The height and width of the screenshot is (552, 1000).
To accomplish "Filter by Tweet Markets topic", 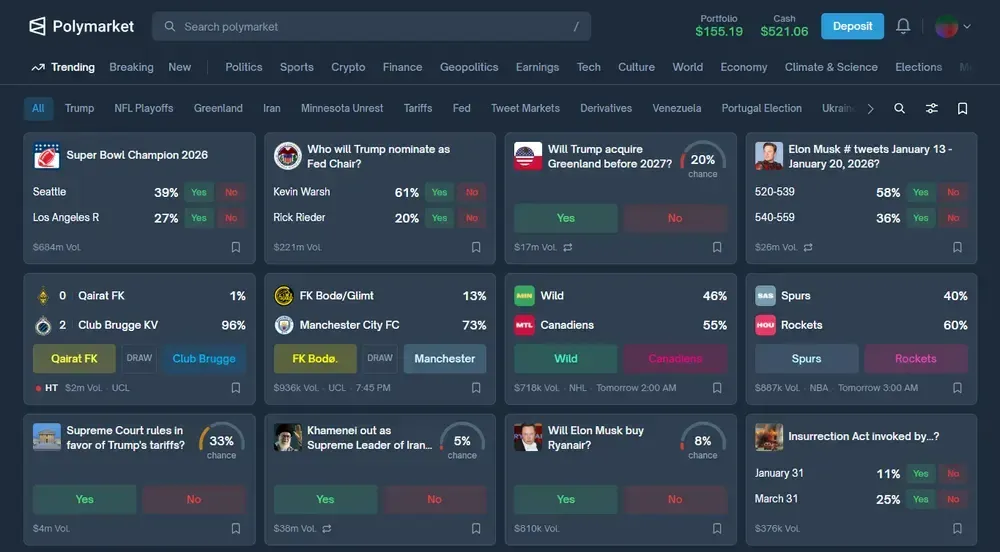I will click(x=526, y=108).
